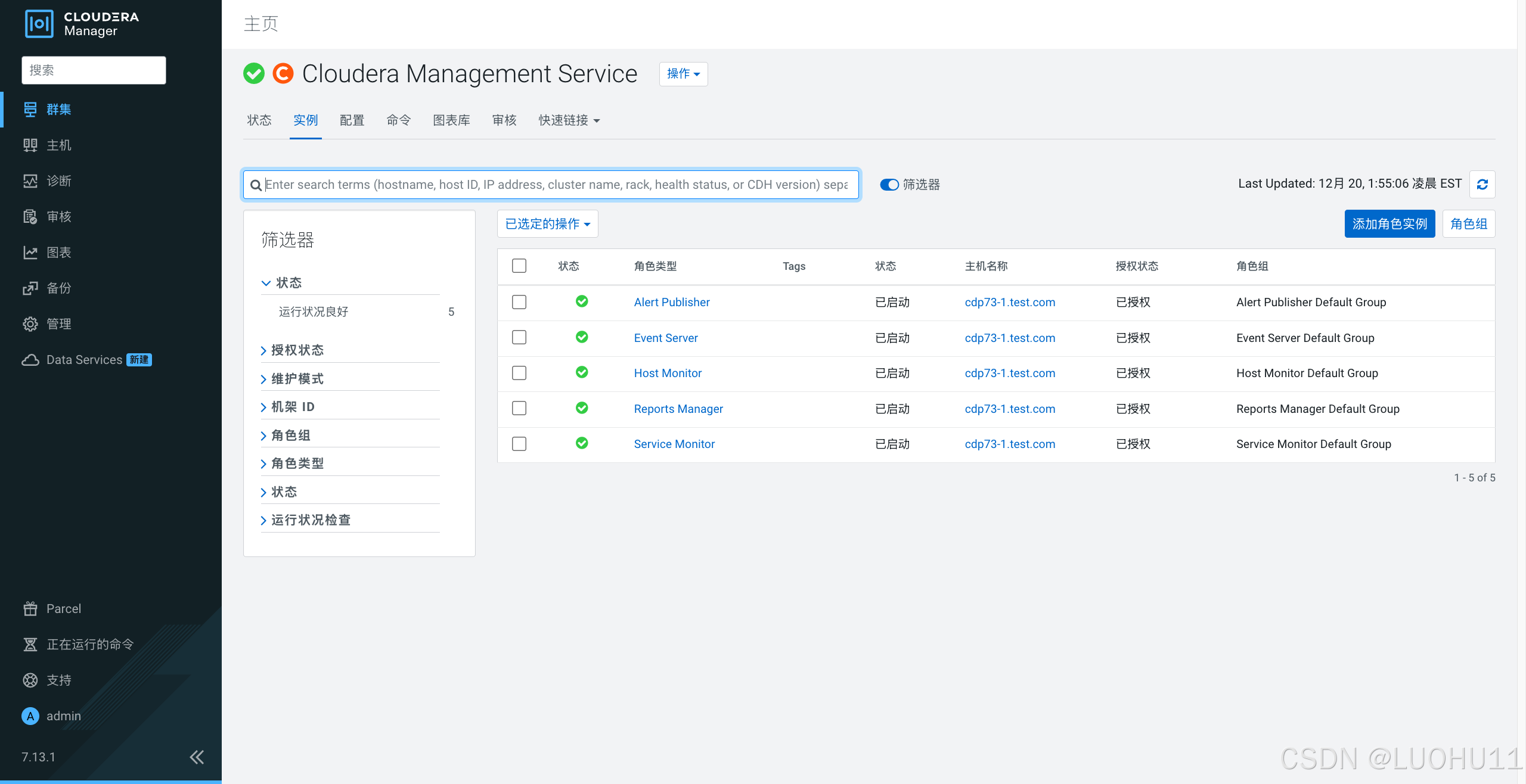The image size is (1526, 784).
Task: Collapse the sidebar with the double-chevron icon
Action: [x=197, y=757]
